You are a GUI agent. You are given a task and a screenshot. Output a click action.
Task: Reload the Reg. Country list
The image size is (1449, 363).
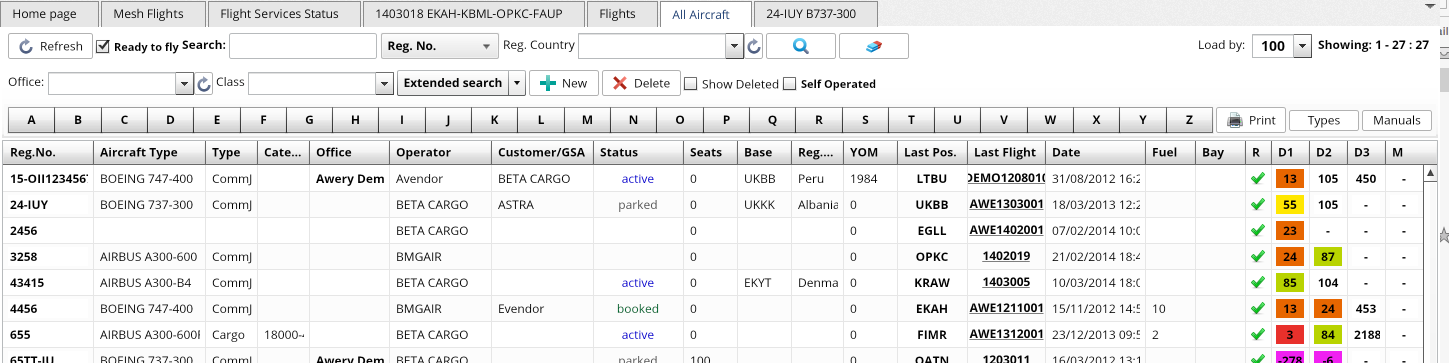point(755,47)
